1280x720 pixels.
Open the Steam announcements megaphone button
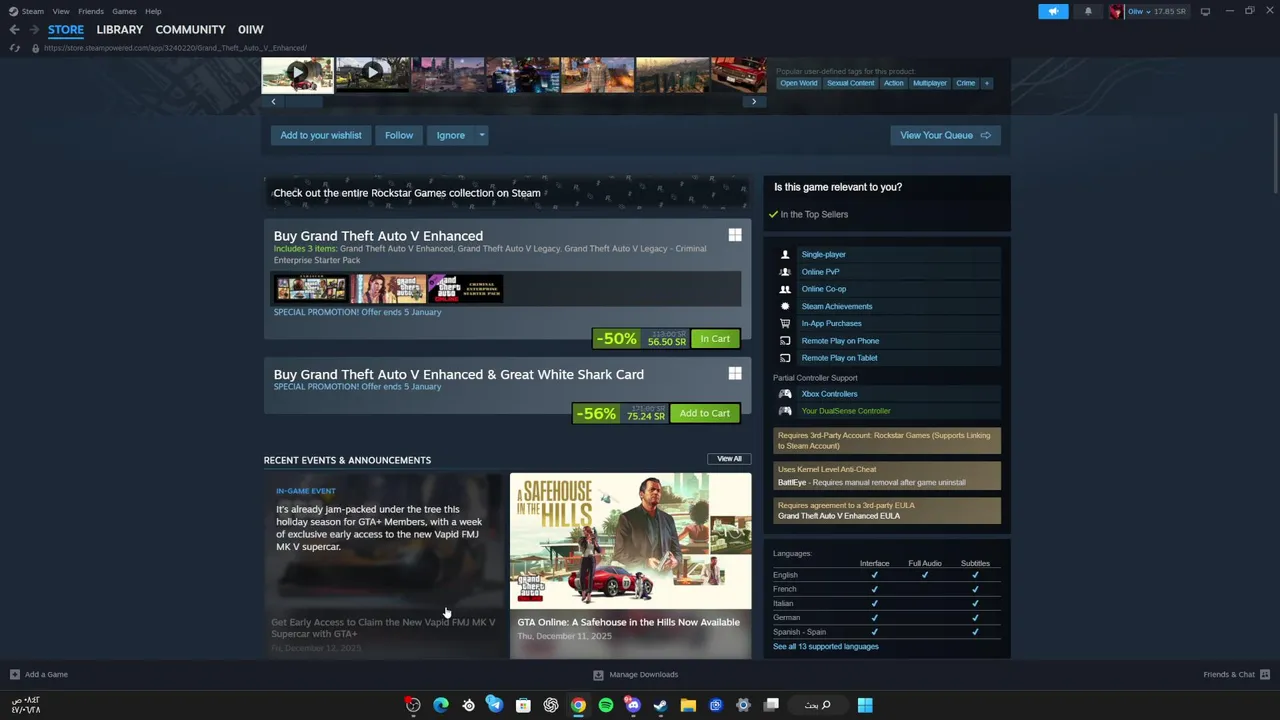[x=1053, y=11]
